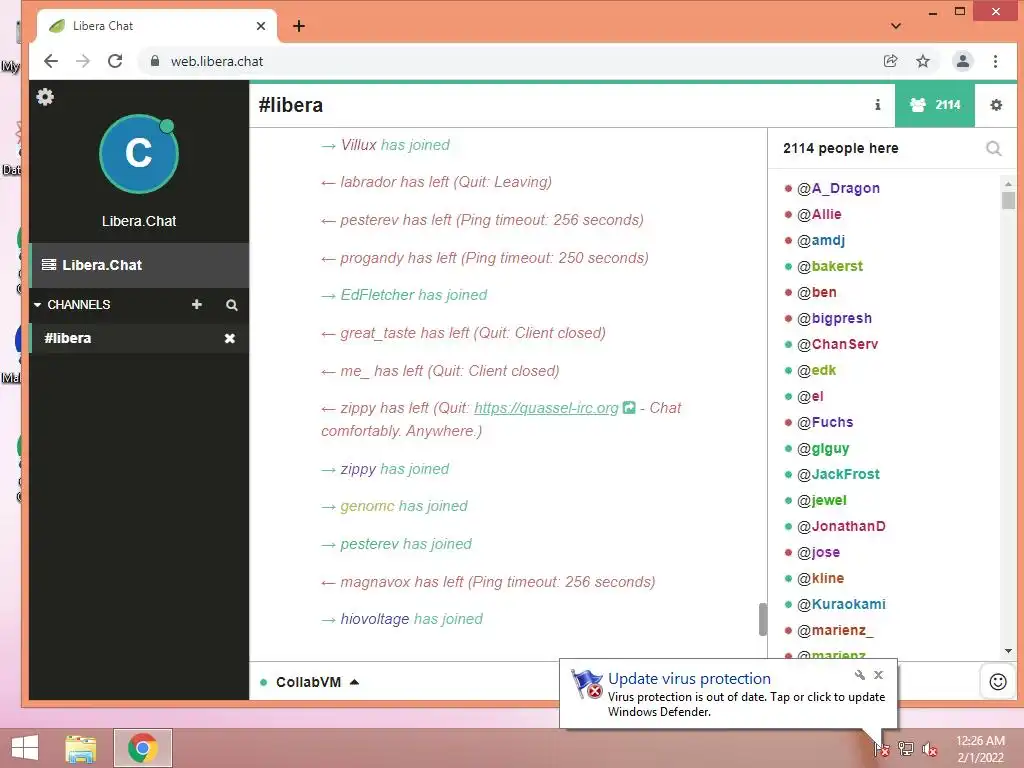Image resolution: width=1024 pixels, height=768 pixels.
Task: Click the genomc nickname
Action: pyautogui.click(x=368, y=506)
